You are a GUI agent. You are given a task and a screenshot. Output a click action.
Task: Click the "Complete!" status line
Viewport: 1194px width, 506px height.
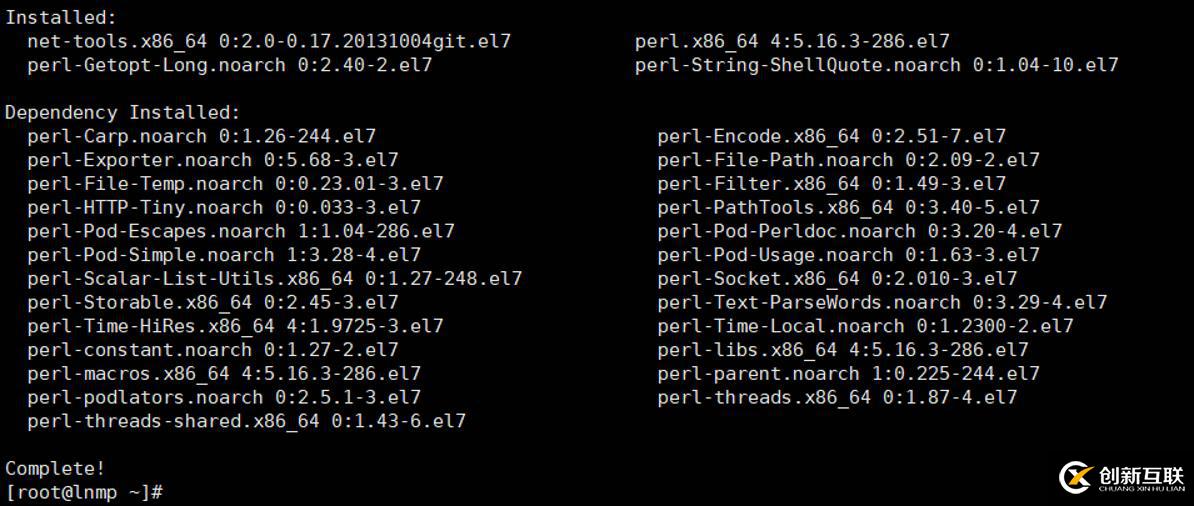pos(55,468)
